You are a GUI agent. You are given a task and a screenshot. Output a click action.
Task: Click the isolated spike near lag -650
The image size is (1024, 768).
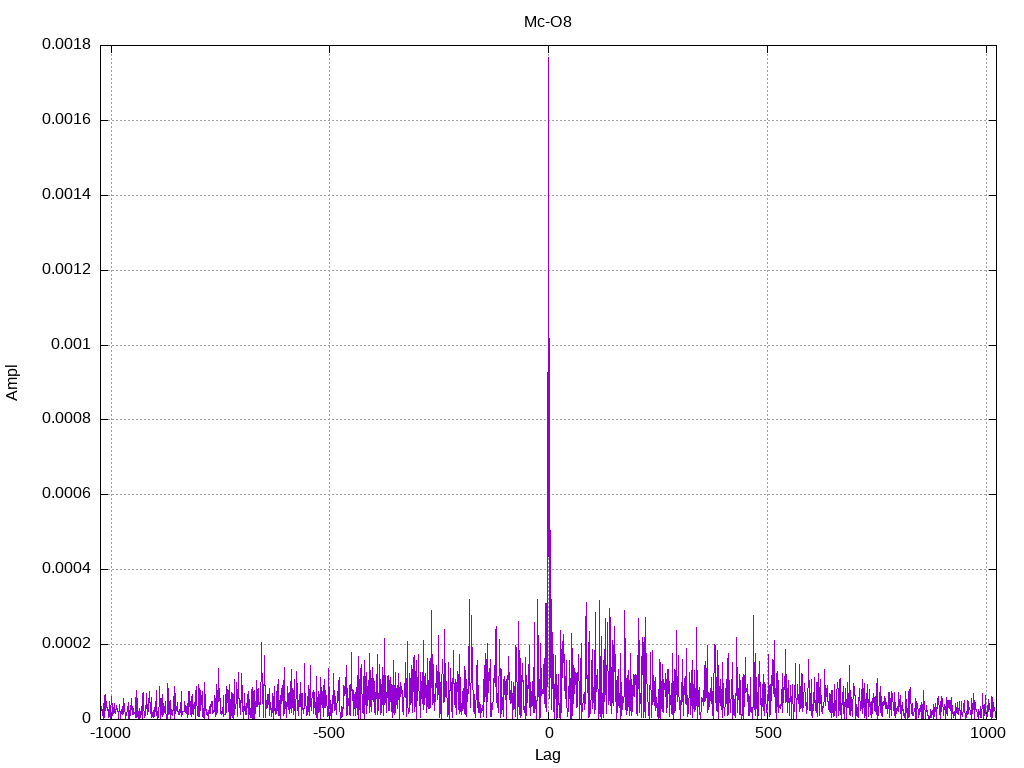pyautogui.click(x=262, y=645)
